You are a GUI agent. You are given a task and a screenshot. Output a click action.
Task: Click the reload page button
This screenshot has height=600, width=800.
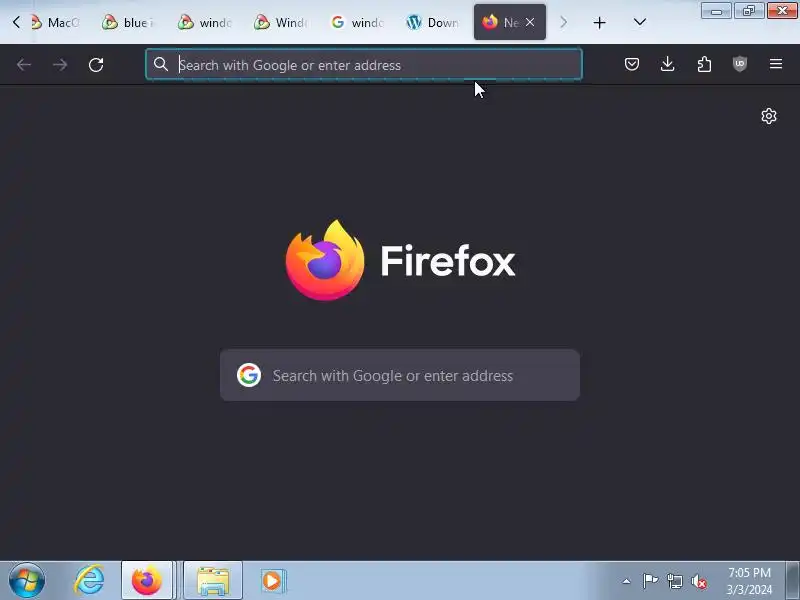coord(96,64)
